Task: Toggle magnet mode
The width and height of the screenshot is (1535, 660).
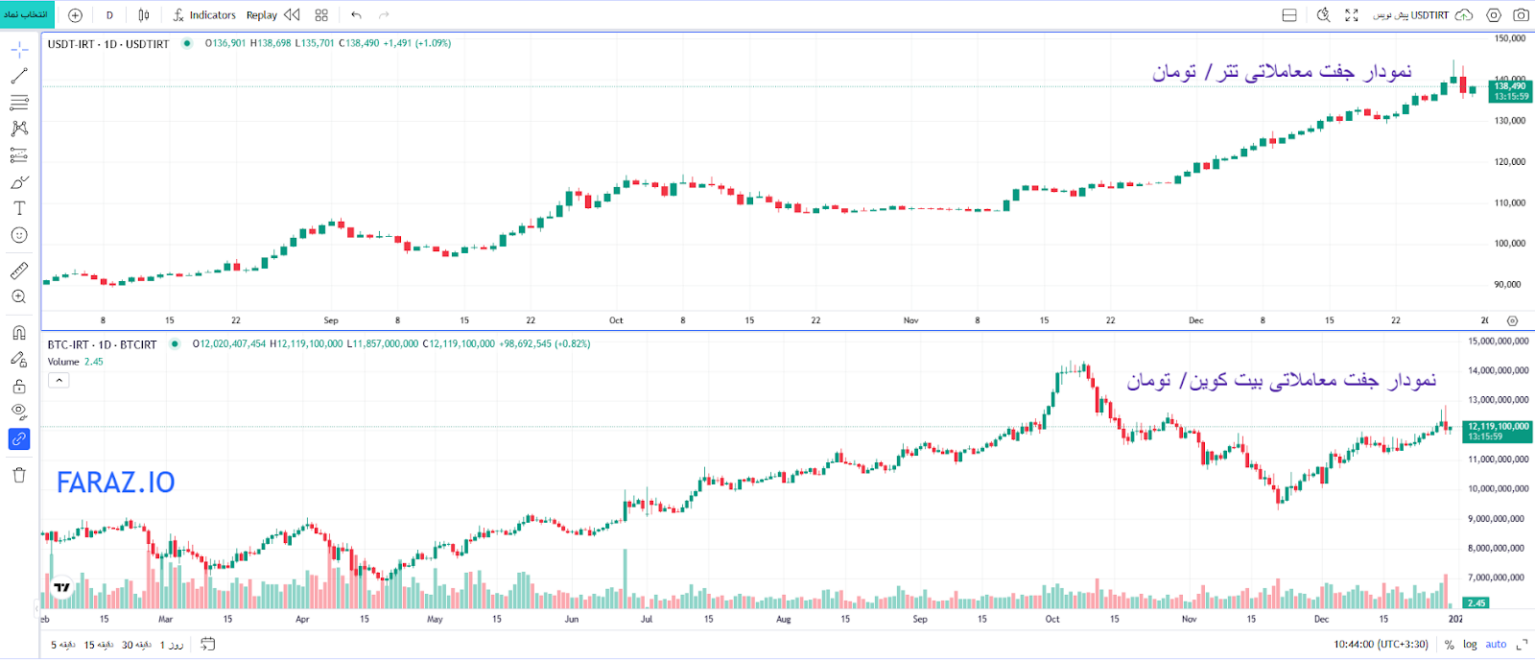Action: [x=19, y=333]
